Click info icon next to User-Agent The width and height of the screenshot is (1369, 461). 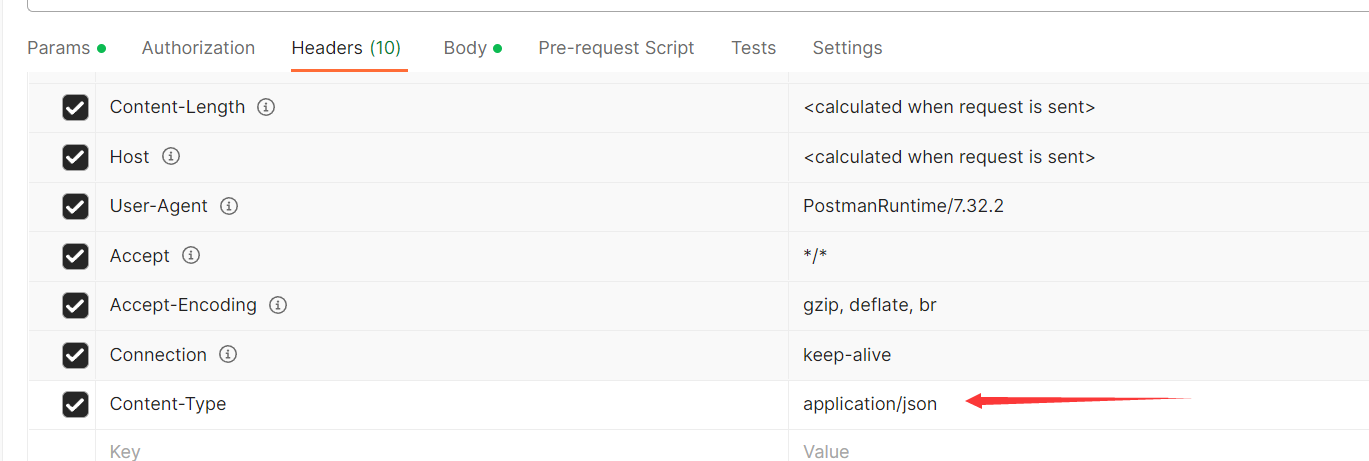tap(229, 206)
